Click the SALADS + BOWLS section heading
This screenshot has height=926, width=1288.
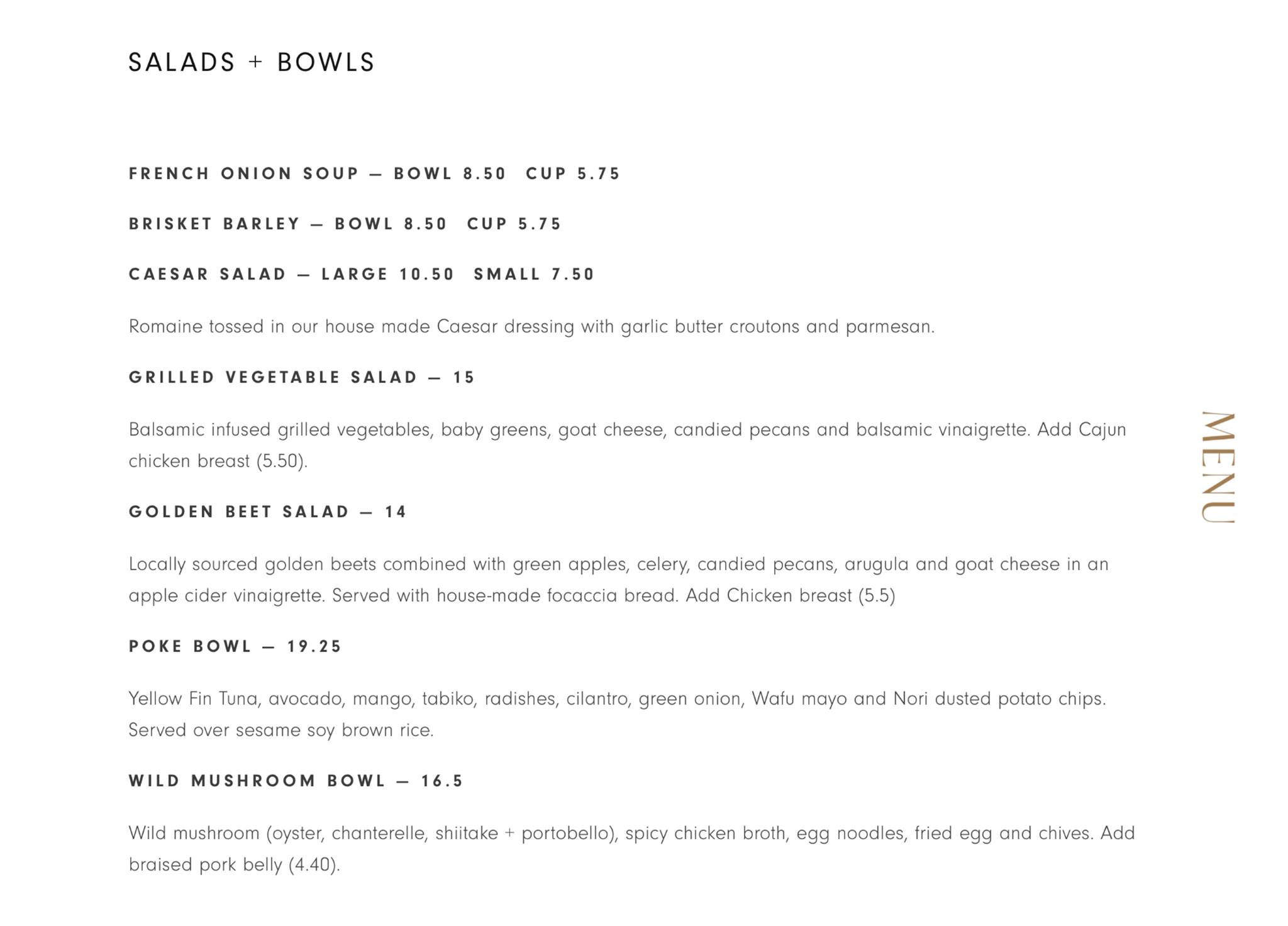pos(252,63)
